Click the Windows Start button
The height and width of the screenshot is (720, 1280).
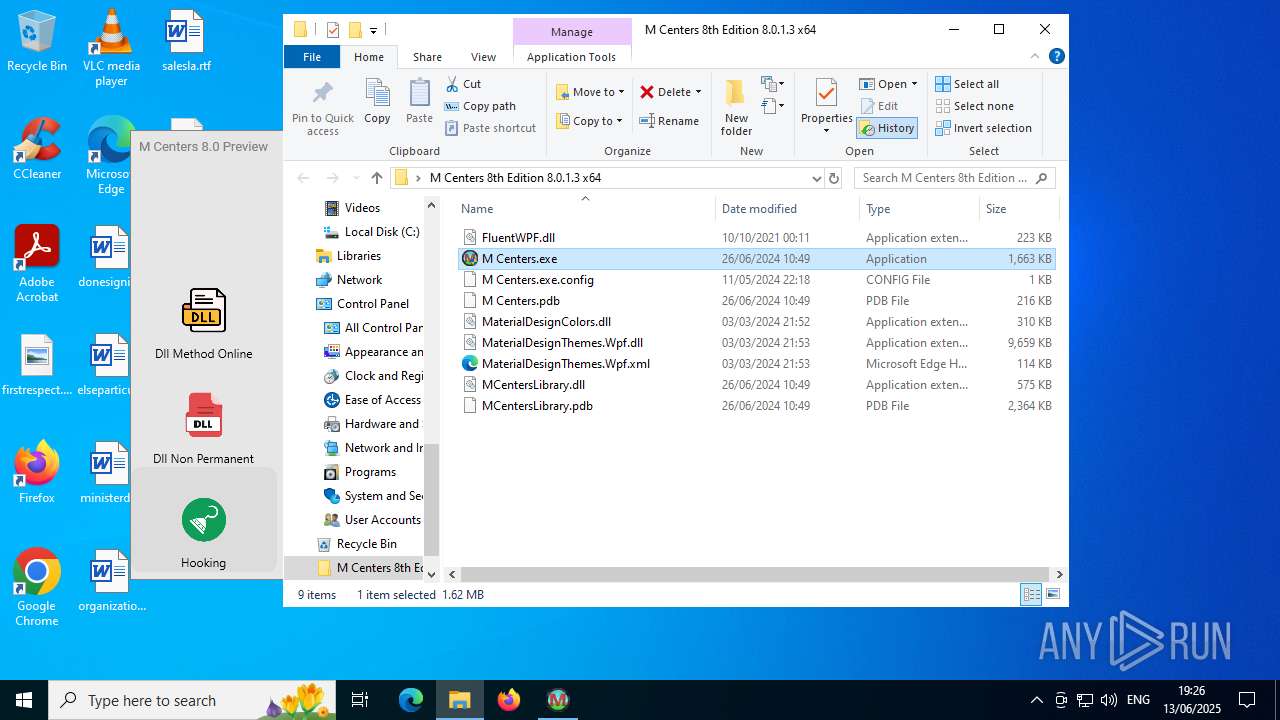click(x=24, y=700)
